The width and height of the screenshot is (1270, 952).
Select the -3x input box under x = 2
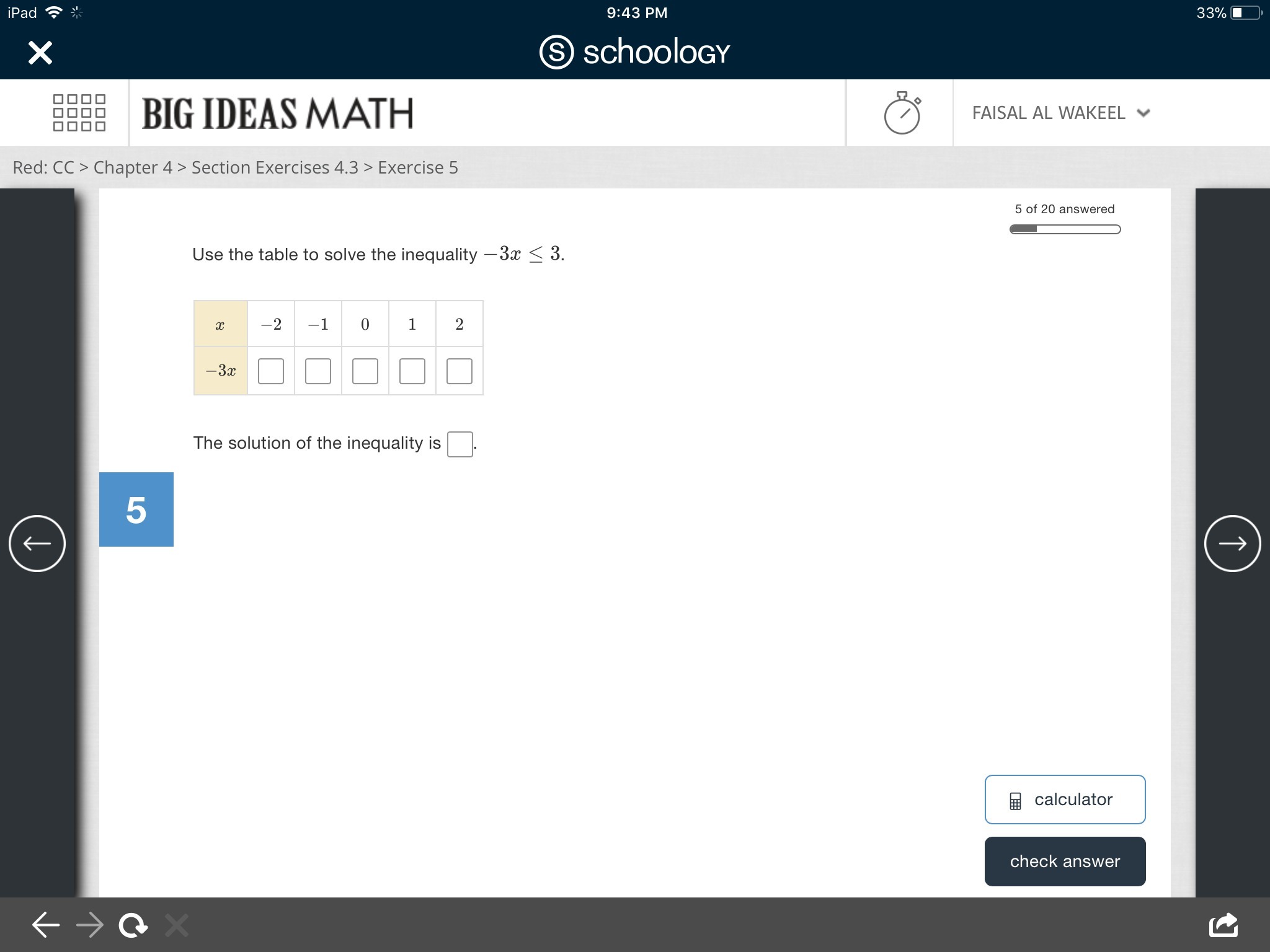pos(460,371)
